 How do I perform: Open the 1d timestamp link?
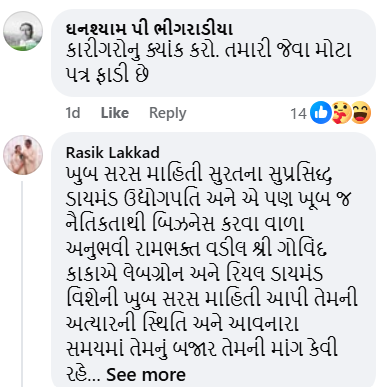click(x=73, y=113)
